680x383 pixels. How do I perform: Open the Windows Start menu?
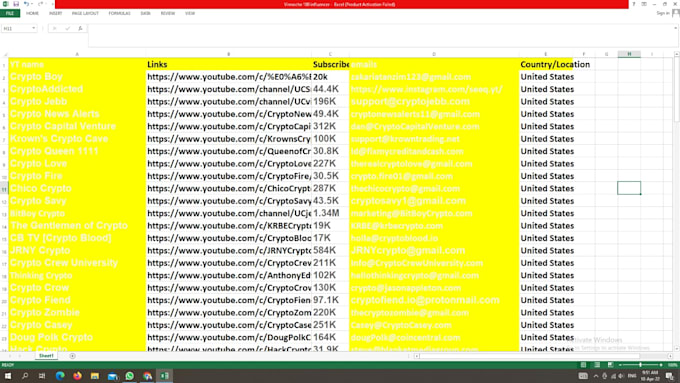8,376
